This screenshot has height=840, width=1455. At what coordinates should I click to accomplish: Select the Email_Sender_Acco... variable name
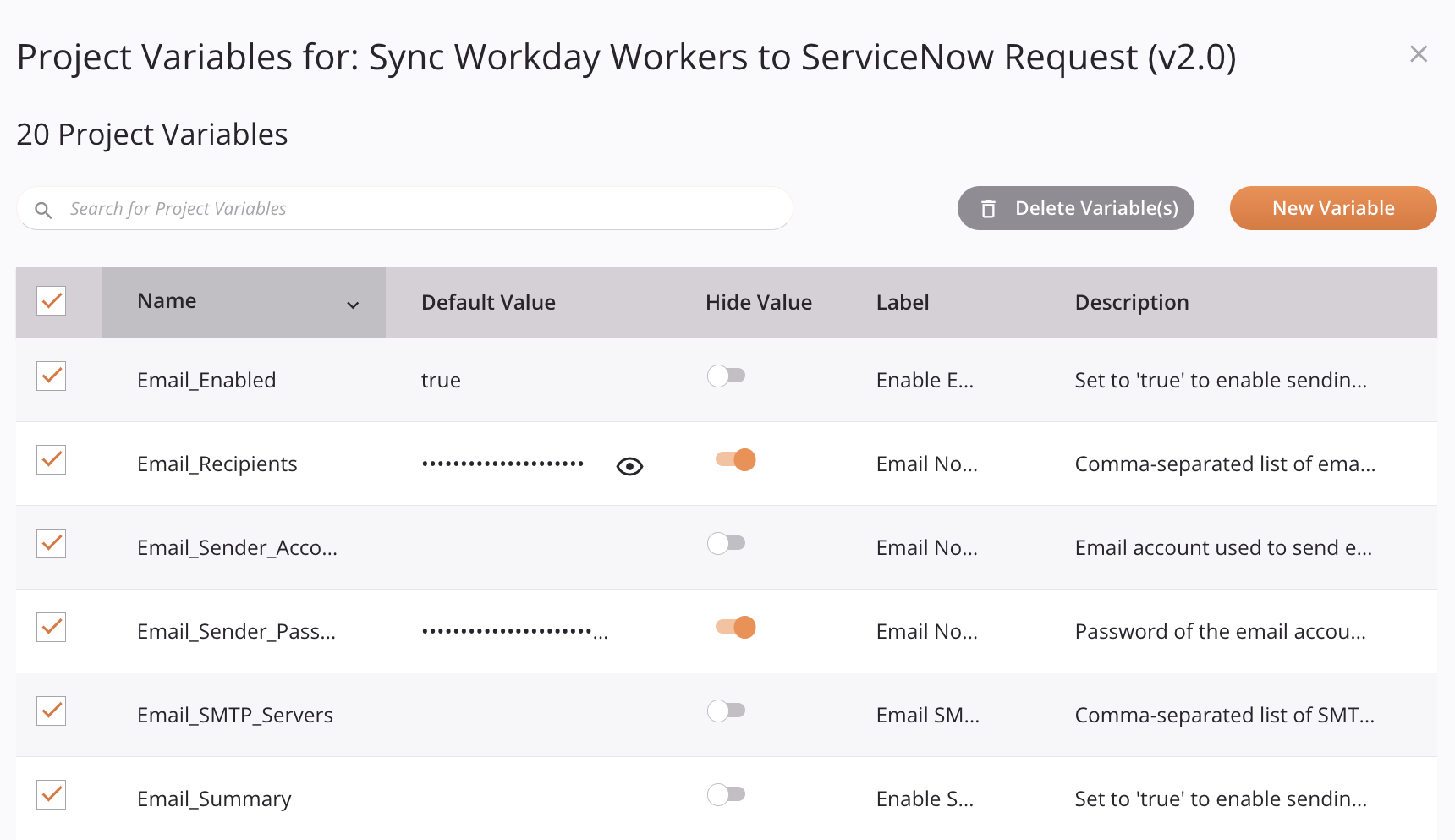(x=237, y=547)
